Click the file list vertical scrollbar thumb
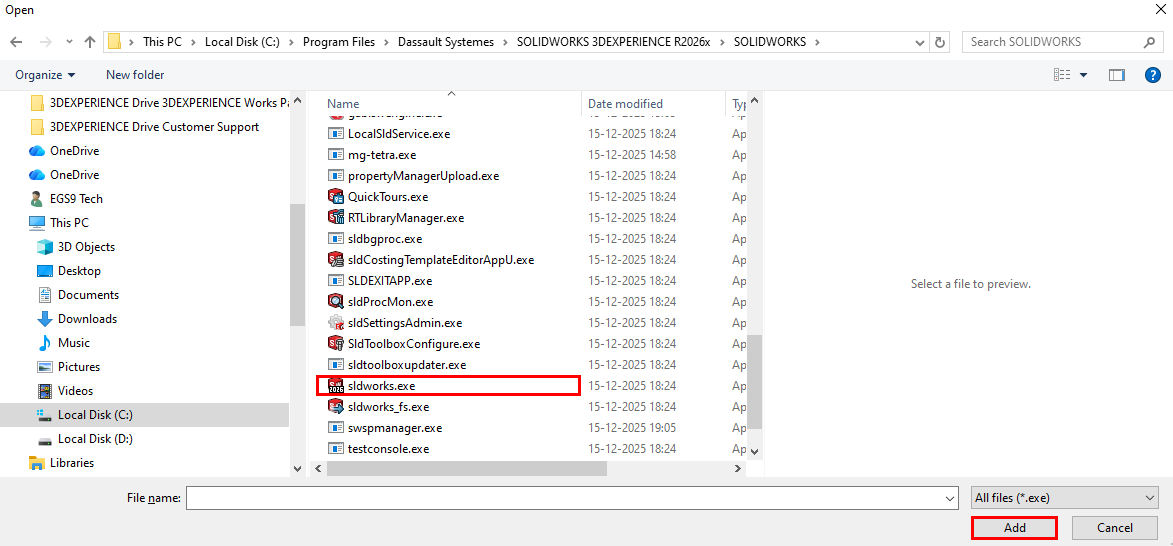The width and height of the screenshot is (1173, 546). tap(754, 381)
